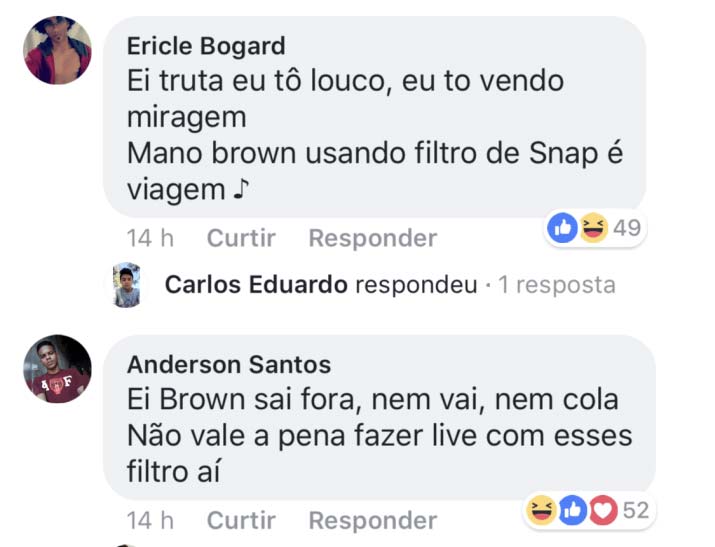This screenshot has width=715, height=547.
Task: Click the 14 h timestamp on Ericle's comment
Action: [150, 238]
